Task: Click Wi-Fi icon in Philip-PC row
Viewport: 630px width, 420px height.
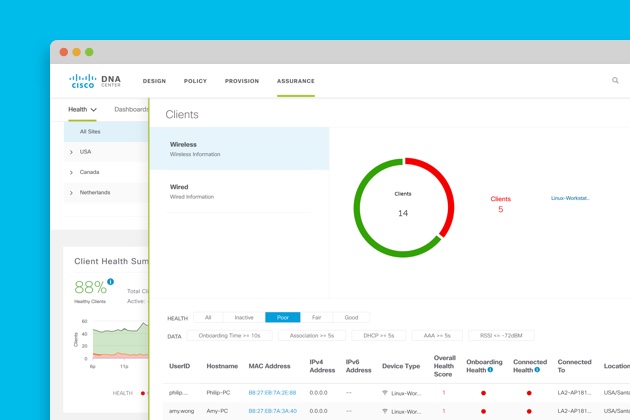Action: pyautogui.click(x=385, y=393)
